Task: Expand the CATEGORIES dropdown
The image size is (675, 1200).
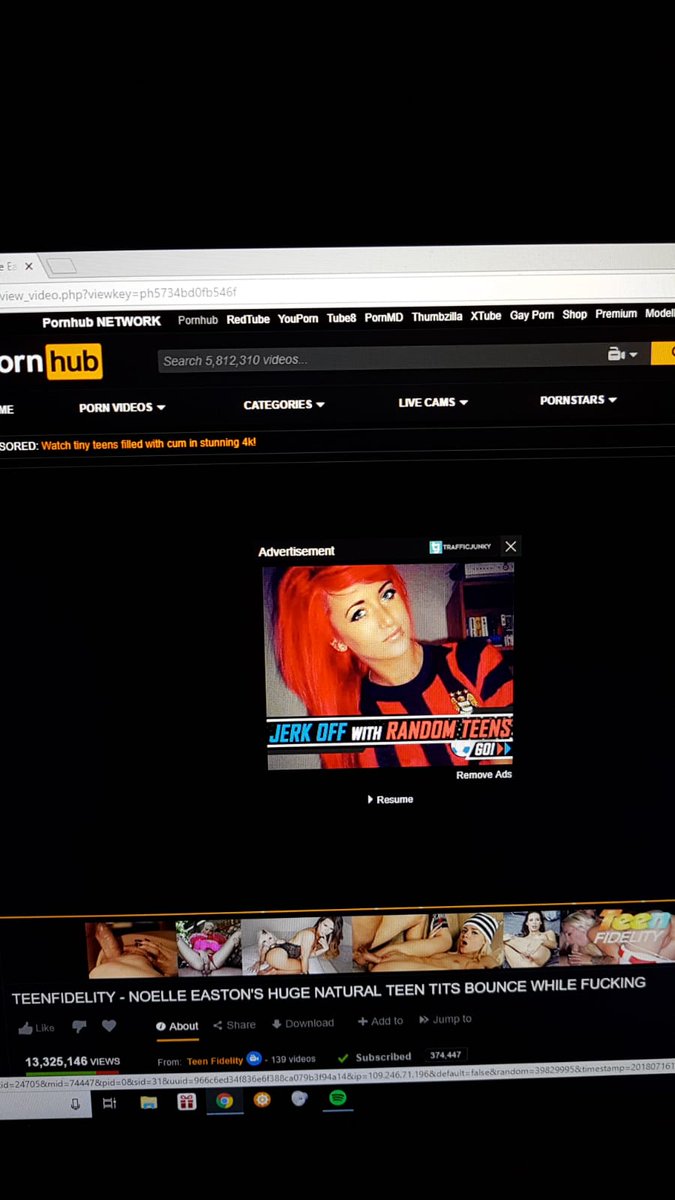Action: (284, 405)
